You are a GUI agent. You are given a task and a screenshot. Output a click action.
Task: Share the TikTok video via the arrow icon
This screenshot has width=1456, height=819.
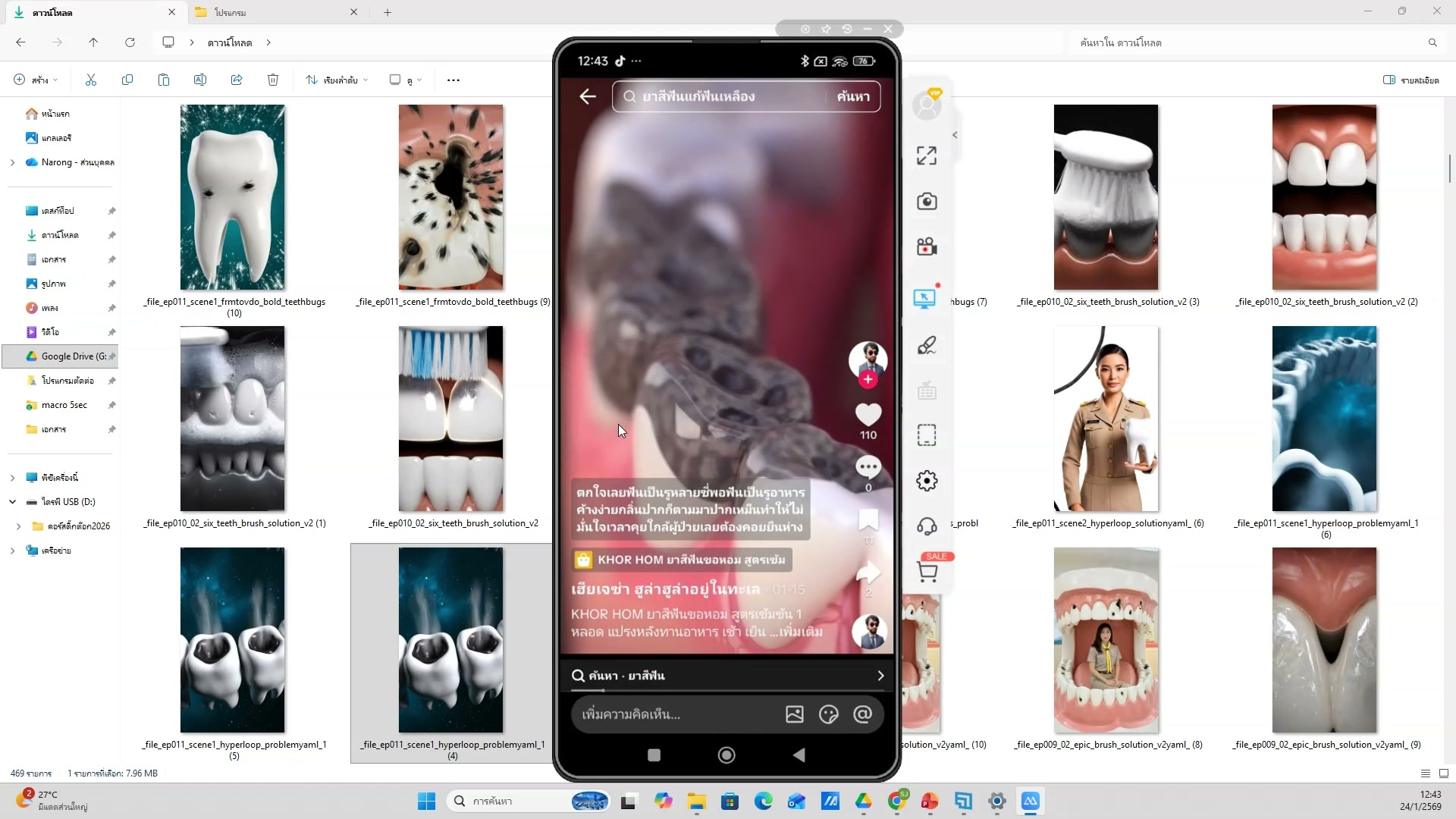[869, 574]
